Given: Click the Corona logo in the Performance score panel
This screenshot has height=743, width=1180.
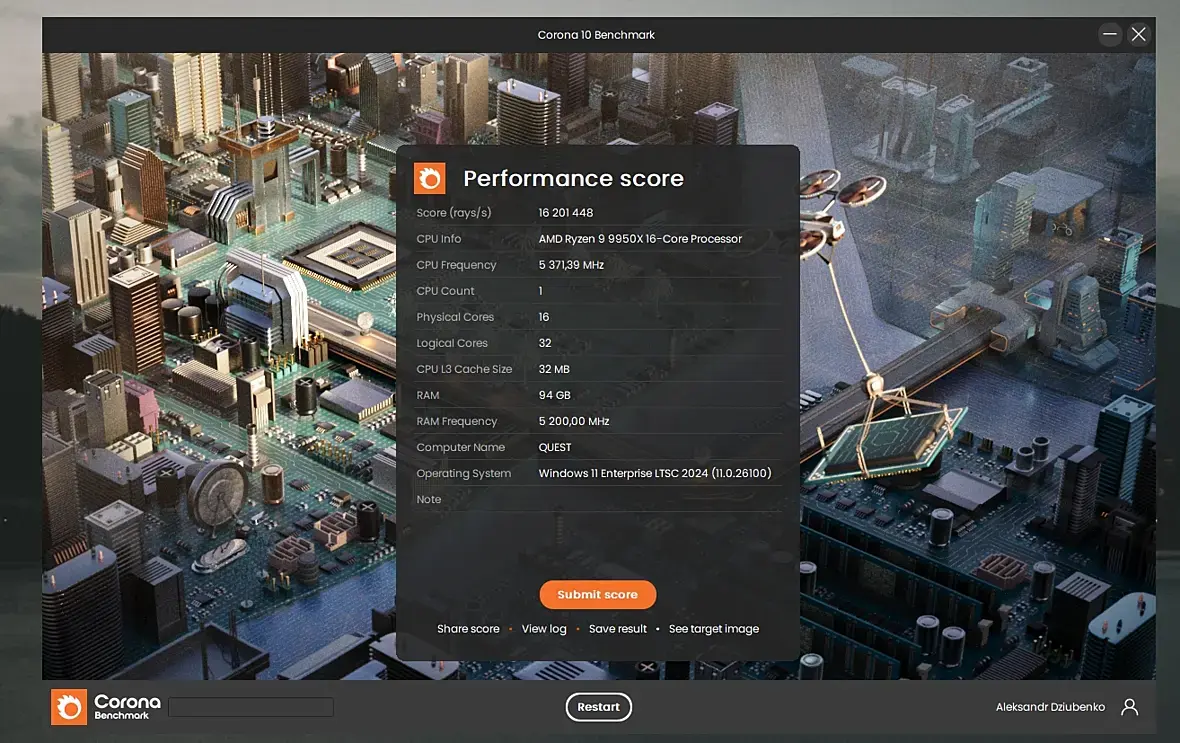Looking at the screenshot, I should click(430, 178).
